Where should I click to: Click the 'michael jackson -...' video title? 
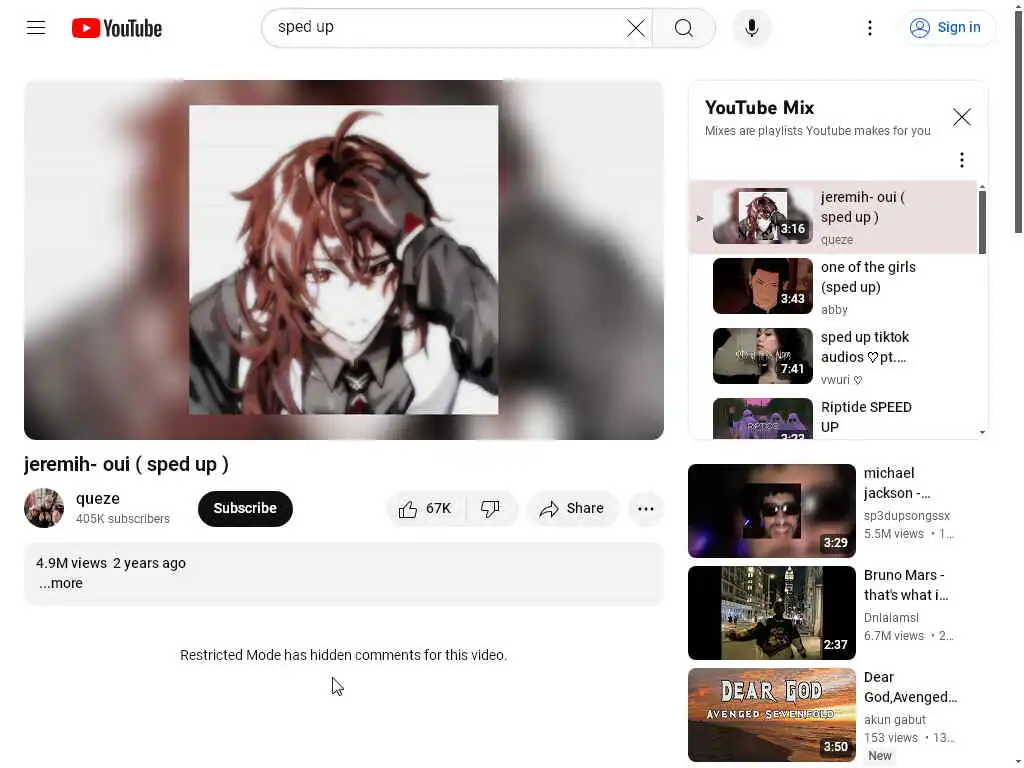(x=897, y=483)
